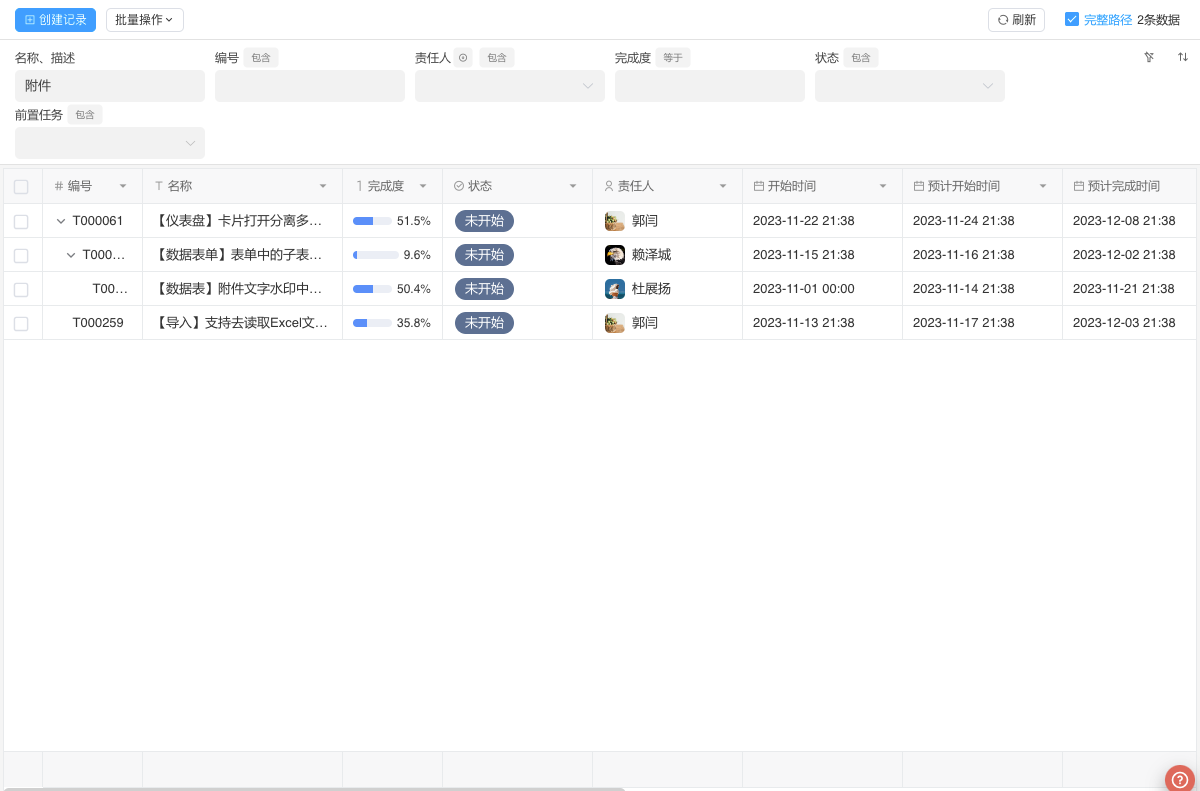This screenshot has height=791, width=1200.
Task: Click 杜展扬's avatar image
Action: click(x=615, y=289)
